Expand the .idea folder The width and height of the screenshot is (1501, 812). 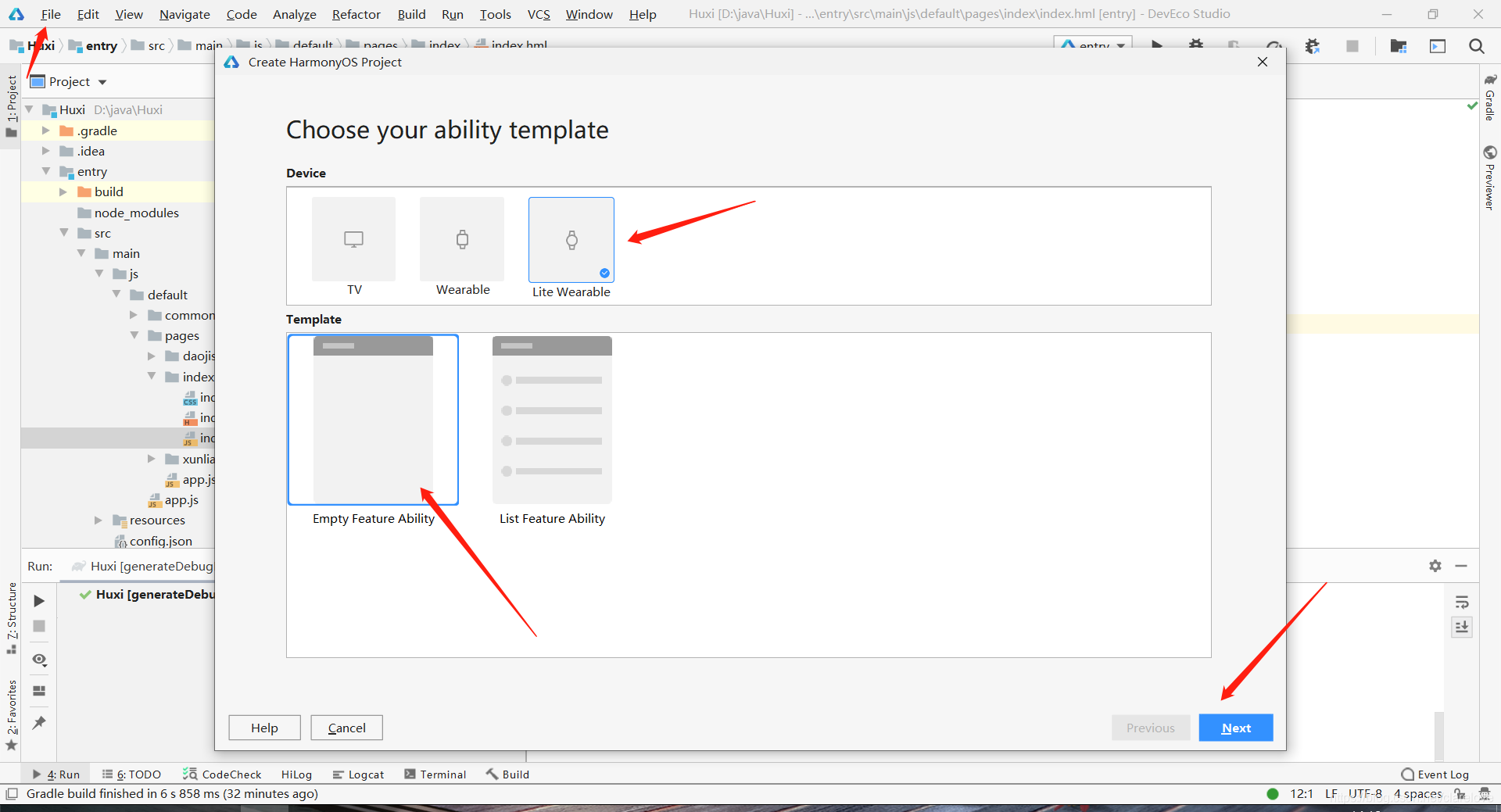[x=46, y=151]
